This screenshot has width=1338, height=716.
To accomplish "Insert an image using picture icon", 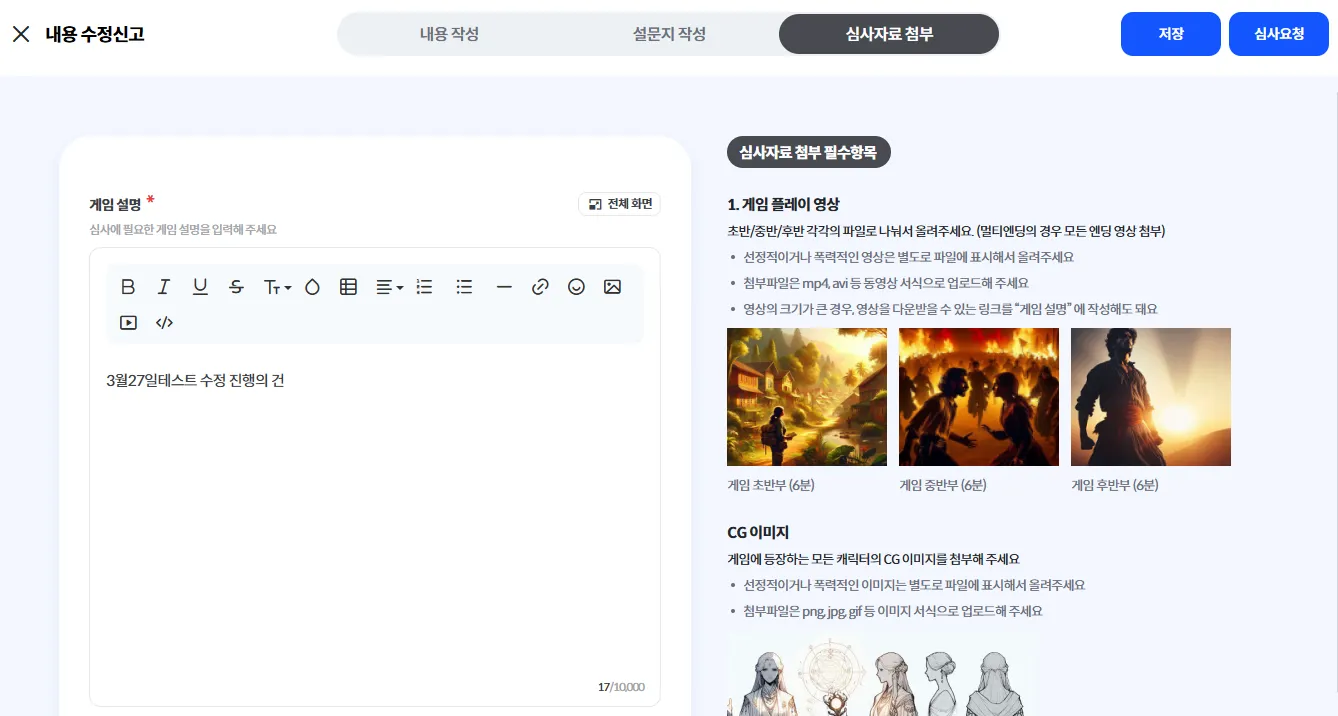I will click(612, 287).
